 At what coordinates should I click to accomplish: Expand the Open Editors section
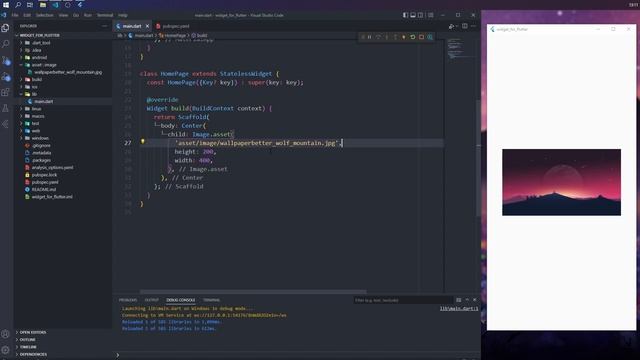click(63, 332)
